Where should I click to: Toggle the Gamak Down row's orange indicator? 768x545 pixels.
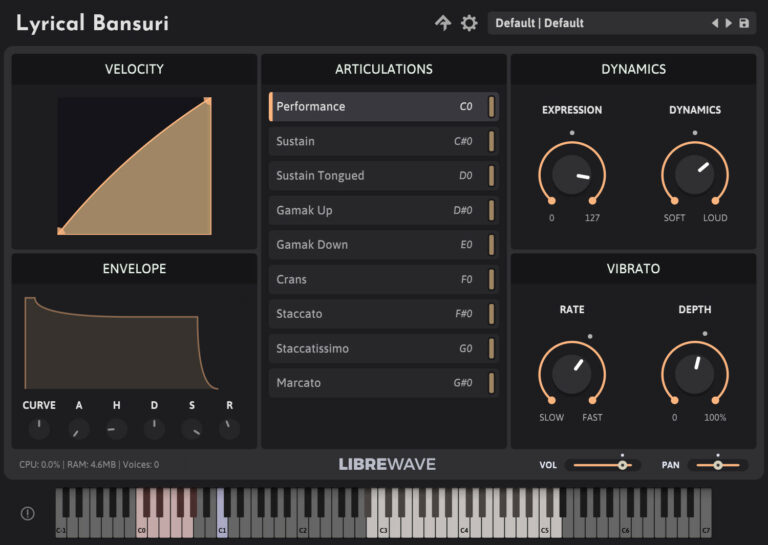491,244
